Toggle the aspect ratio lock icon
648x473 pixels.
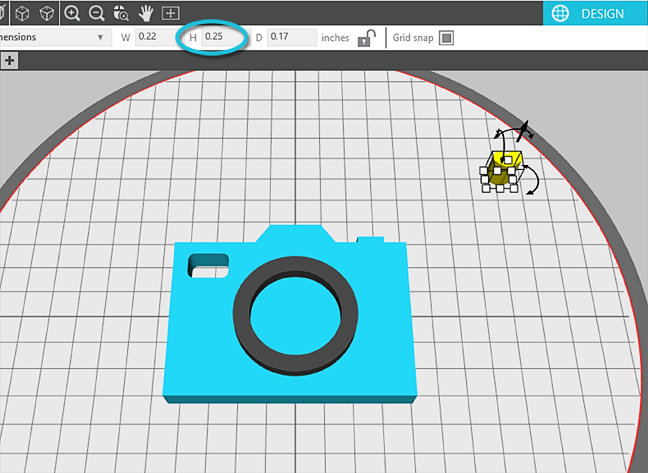[x=366, y=38]
